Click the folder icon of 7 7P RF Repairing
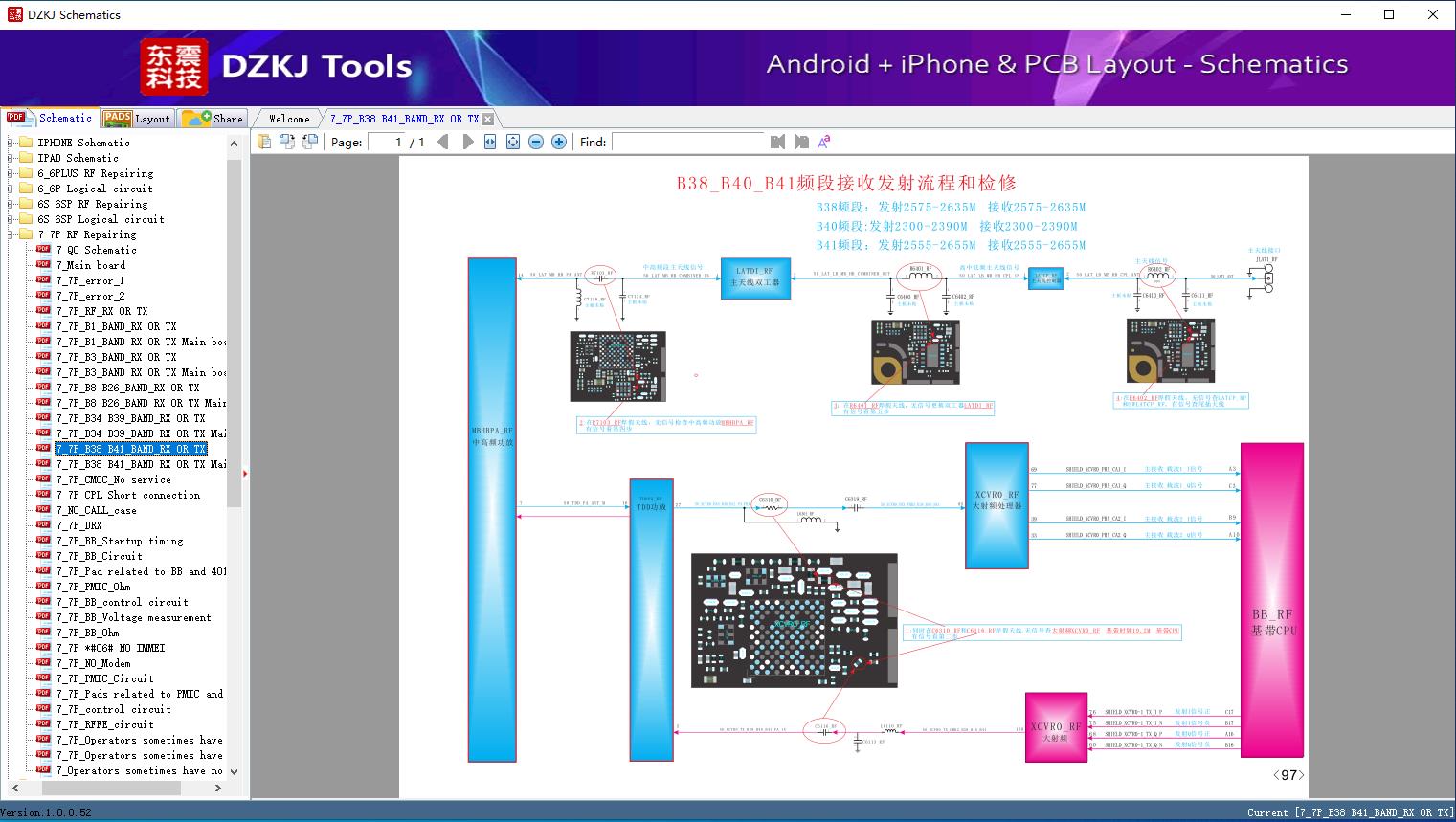This screenshot has width=1456, height=822. pos(26,234)
